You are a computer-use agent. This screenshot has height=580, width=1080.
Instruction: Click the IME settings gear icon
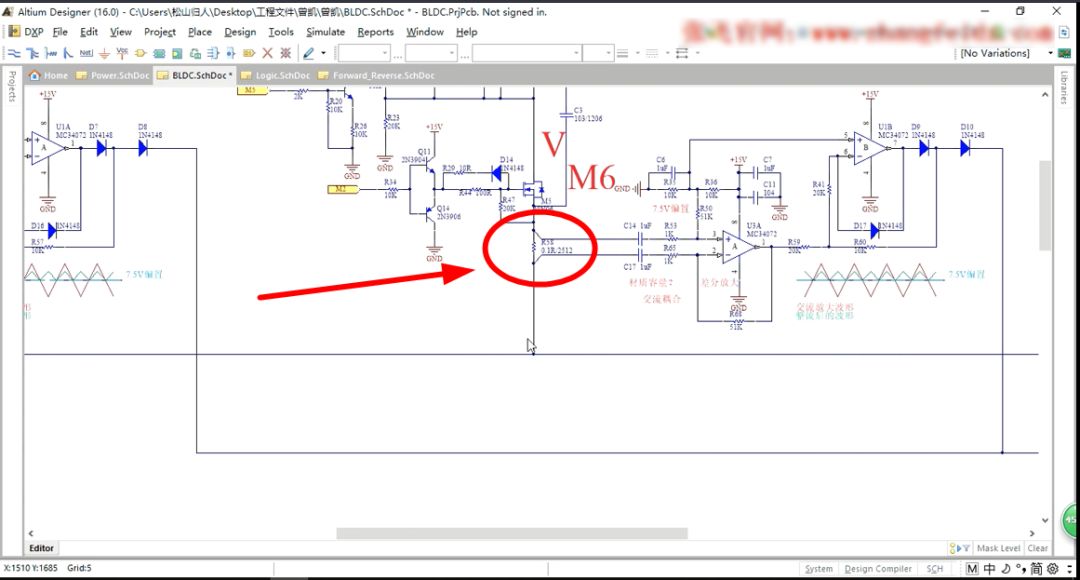(1052, 569)
